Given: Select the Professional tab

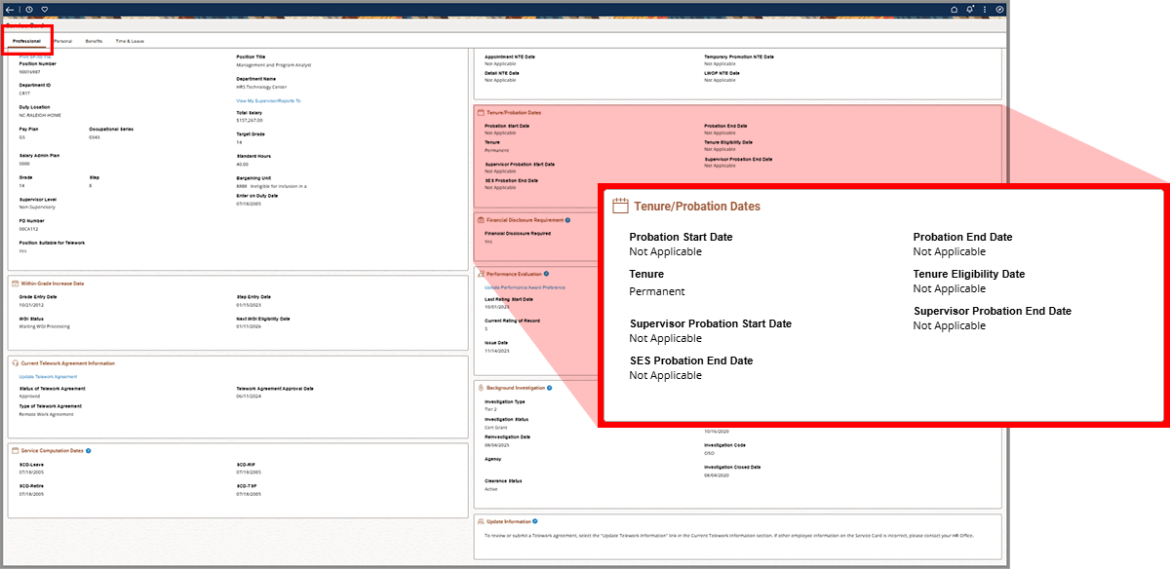Looking at the screenshot, I should pos(27,42).
